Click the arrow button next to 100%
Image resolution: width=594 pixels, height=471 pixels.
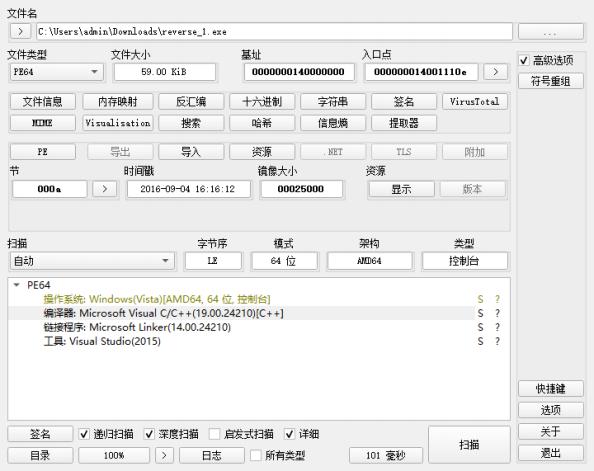pyautogui.click(x=164, y=455)
